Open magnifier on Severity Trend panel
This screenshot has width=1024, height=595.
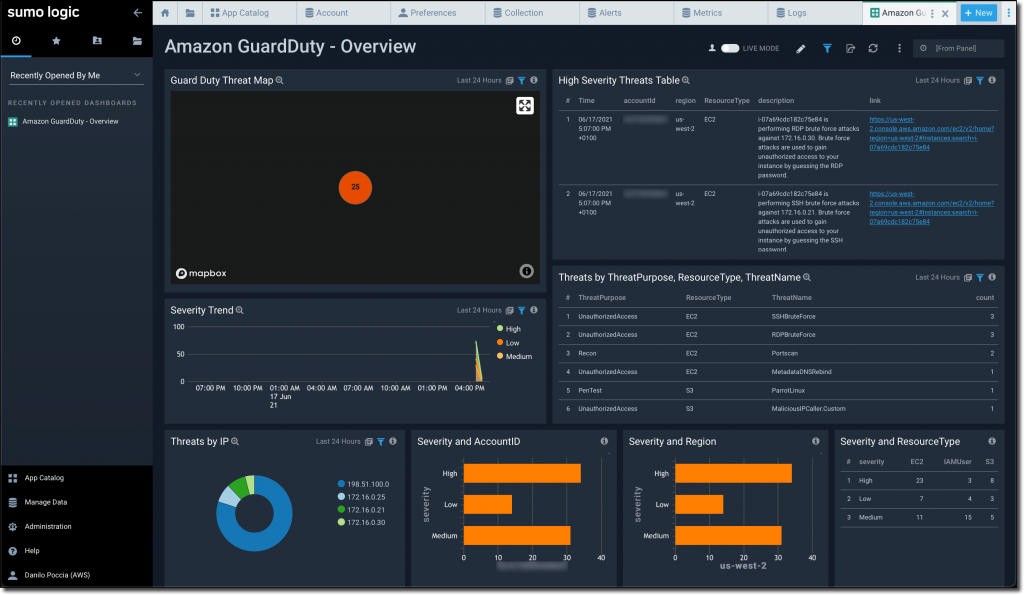[x=240, y=310]
